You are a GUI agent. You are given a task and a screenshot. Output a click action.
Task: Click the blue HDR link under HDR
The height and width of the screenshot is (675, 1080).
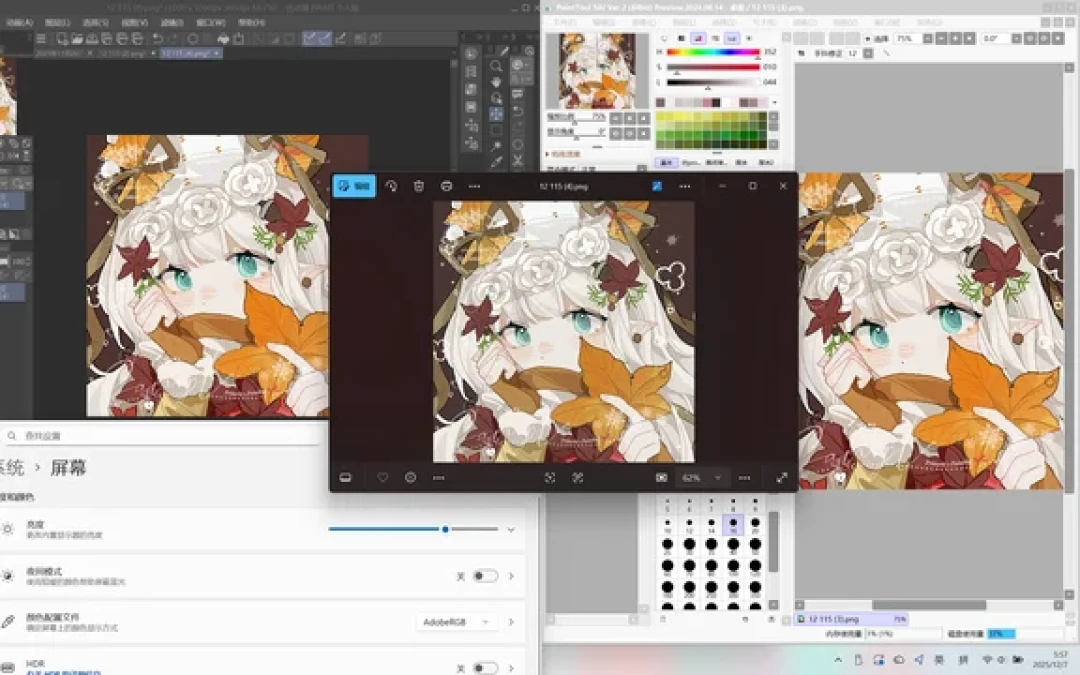click(x=63, y=672)
